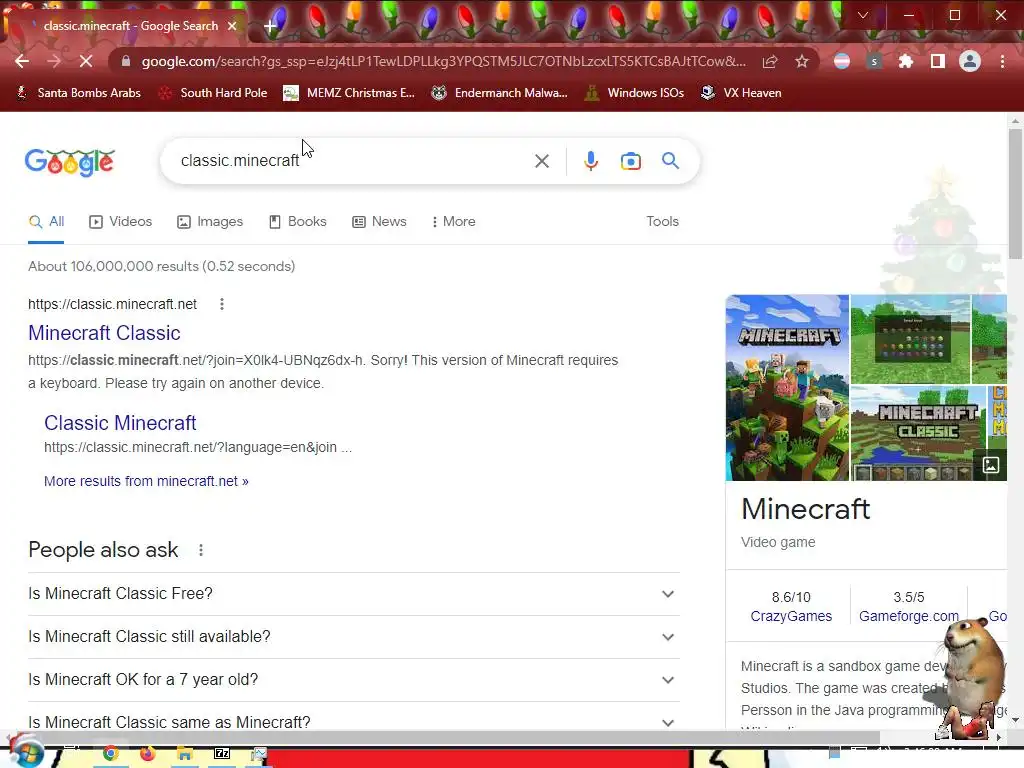Click the search input field
Screen dimensions: 1024x768
point(353,161)
